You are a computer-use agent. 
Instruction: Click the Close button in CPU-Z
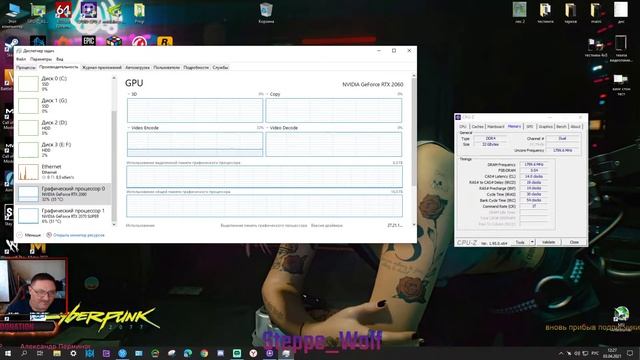coord(574,242)
